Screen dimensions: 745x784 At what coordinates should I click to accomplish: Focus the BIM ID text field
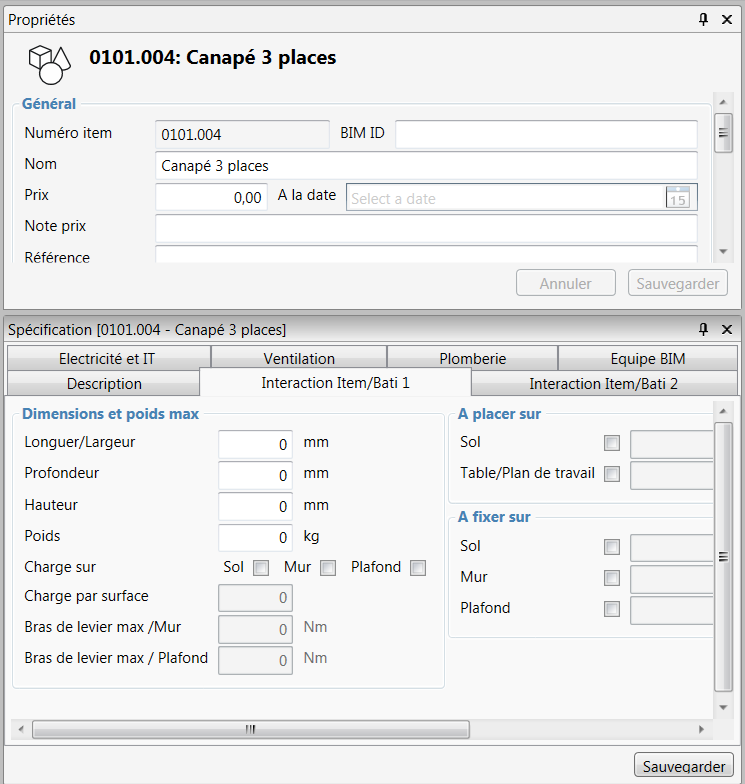546,134
